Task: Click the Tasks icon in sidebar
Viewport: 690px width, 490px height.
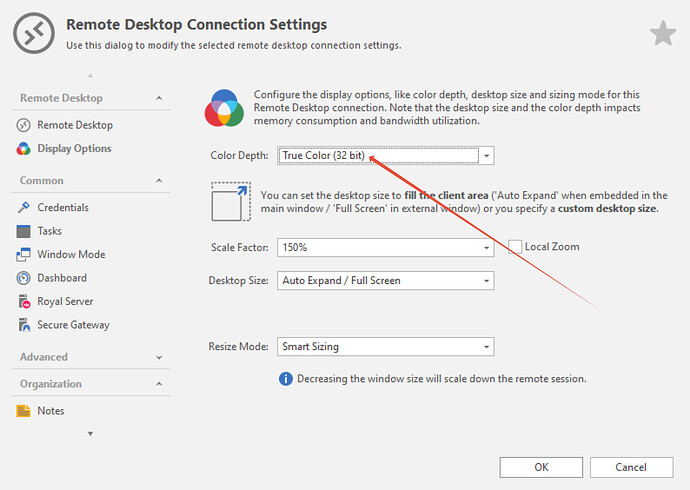Action: pos(24,231)
